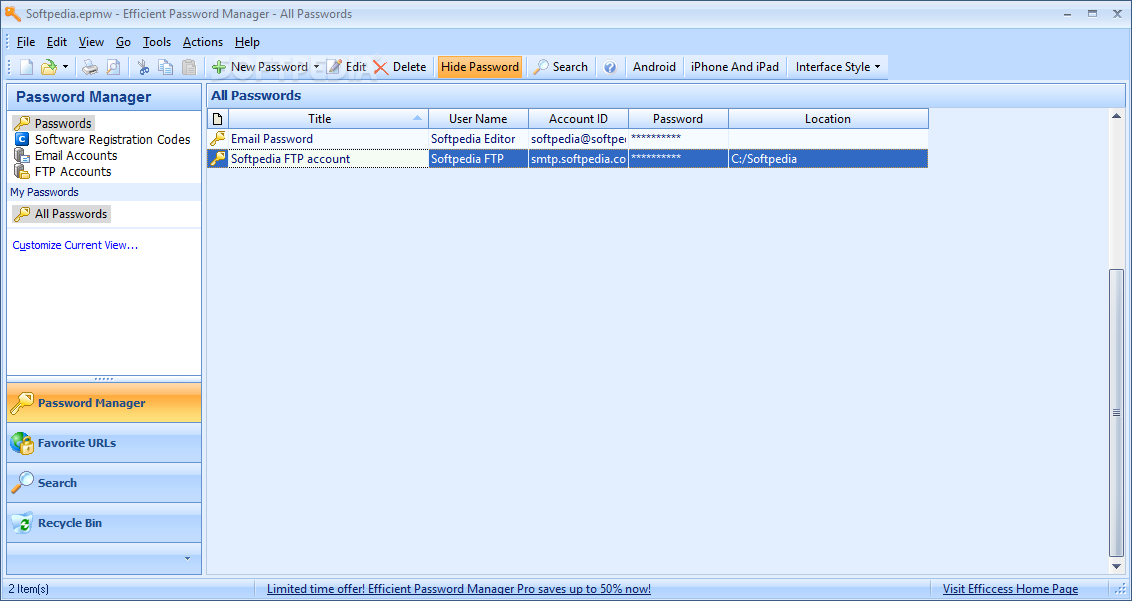Screen dimensions: 1132x601
Task: Click Customize Current View link
Action: pos(75,246)
